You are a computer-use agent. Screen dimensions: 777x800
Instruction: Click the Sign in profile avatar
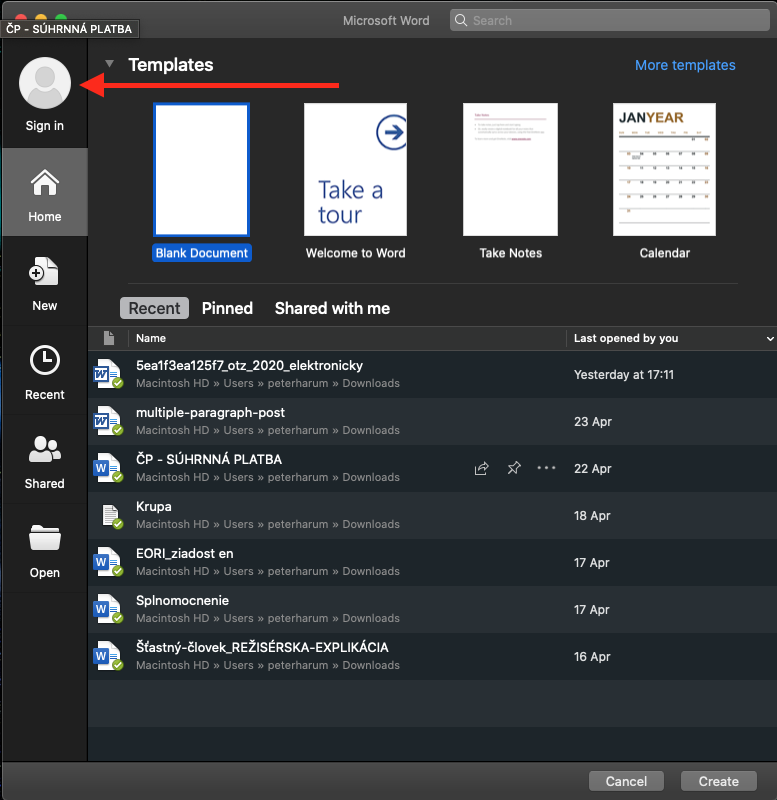click(45, 83)
